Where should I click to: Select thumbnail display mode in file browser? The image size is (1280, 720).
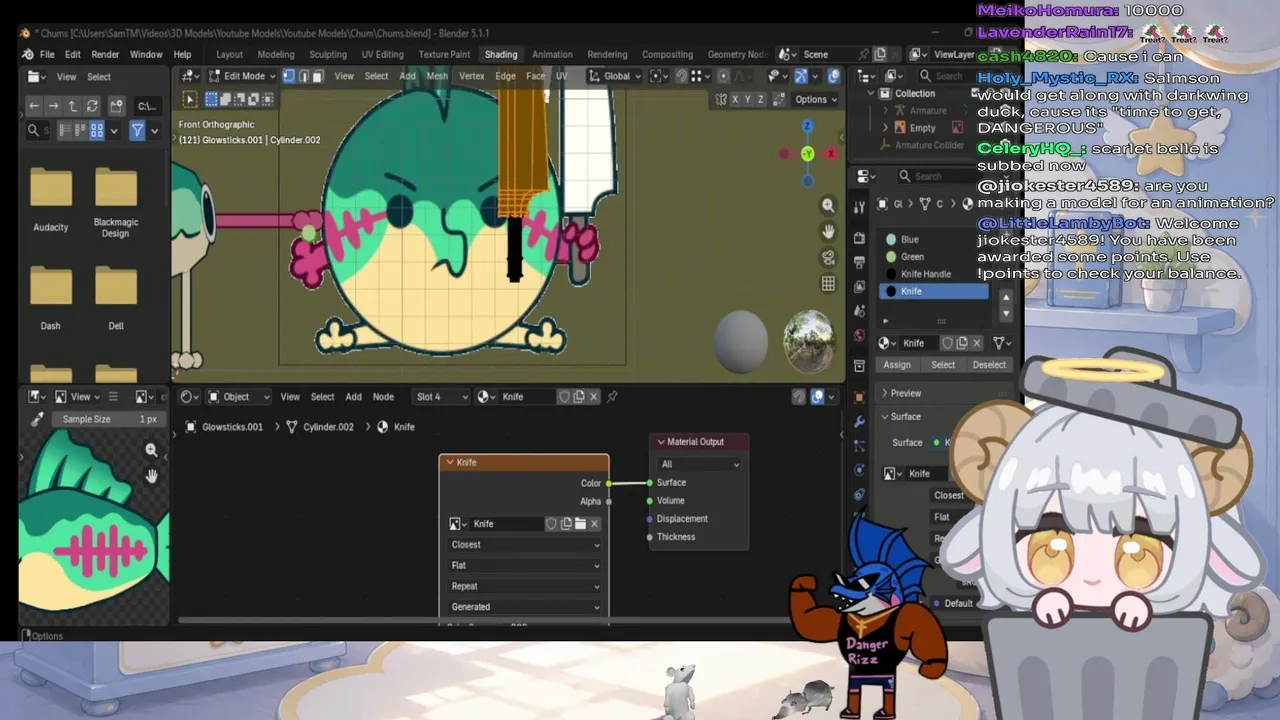click(97, 130)
